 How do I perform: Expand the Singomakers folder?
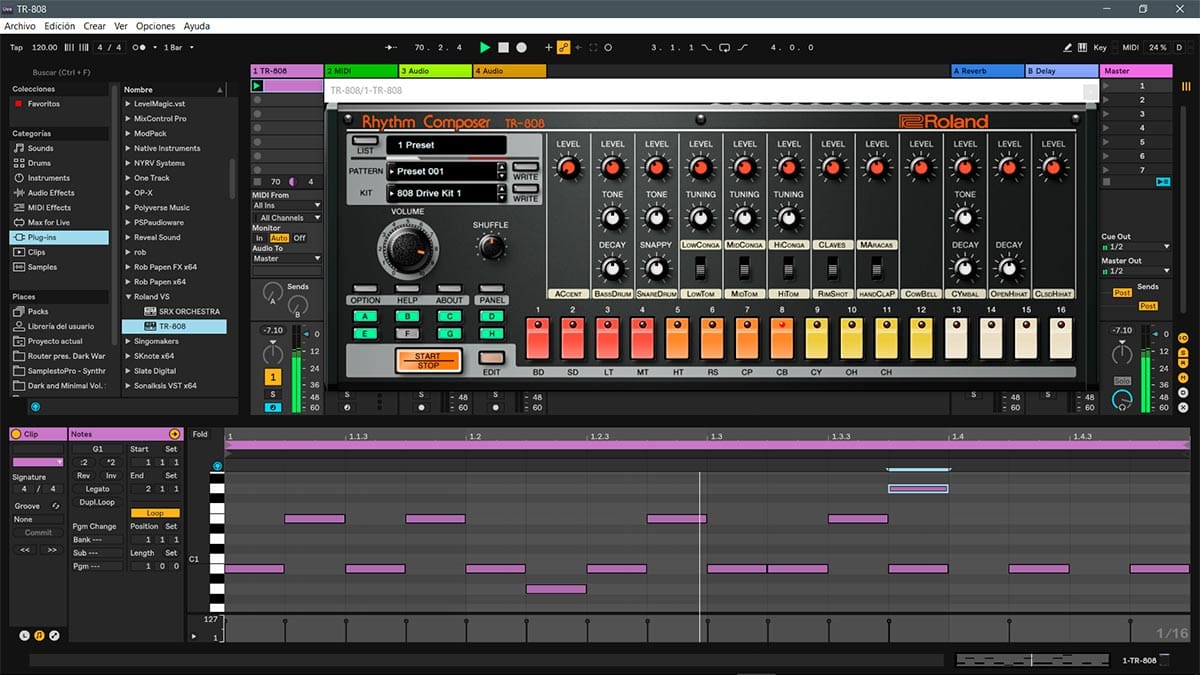click(128, 341)
